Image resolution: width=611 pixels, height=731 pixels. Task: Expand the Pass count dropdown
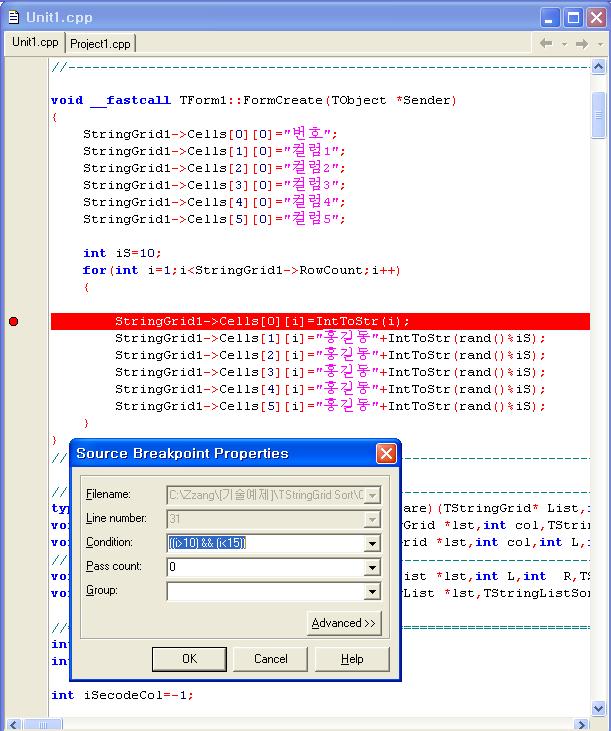coord(372,567)
